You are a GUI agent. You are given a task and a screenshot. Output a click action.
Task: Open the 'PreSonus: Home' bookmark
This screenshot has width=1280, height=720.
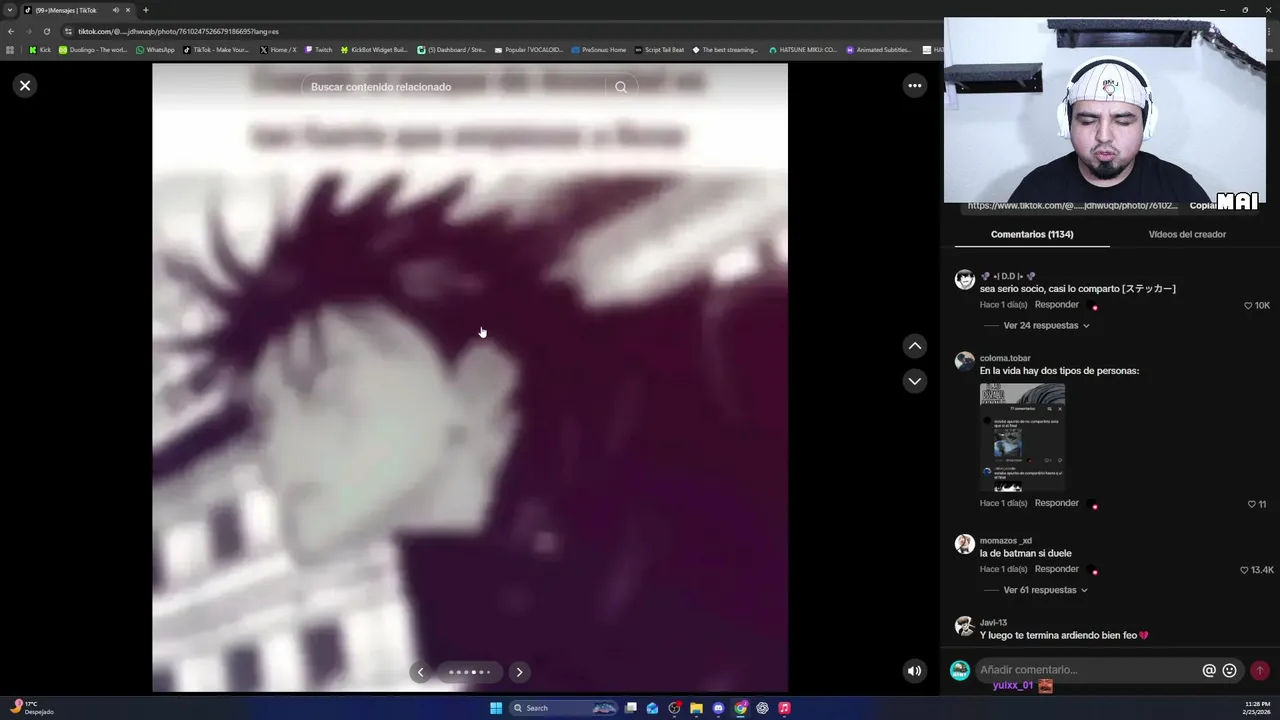[599, 49]
